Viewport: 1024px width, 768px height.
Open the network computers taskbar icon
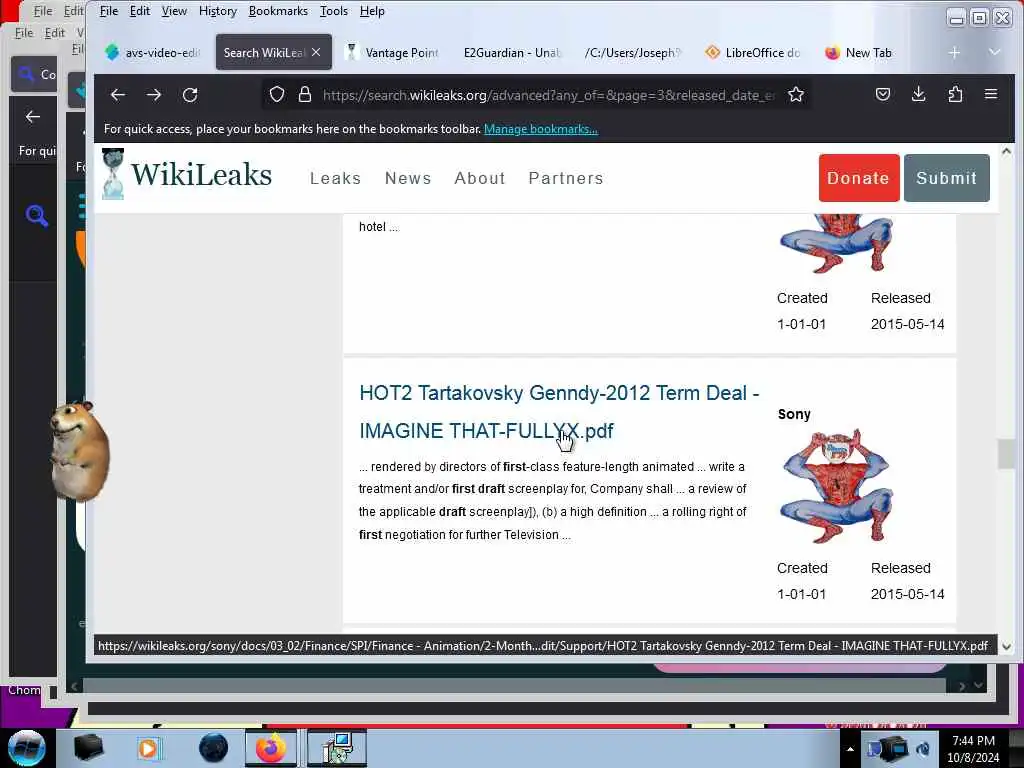tap(337, 748)
